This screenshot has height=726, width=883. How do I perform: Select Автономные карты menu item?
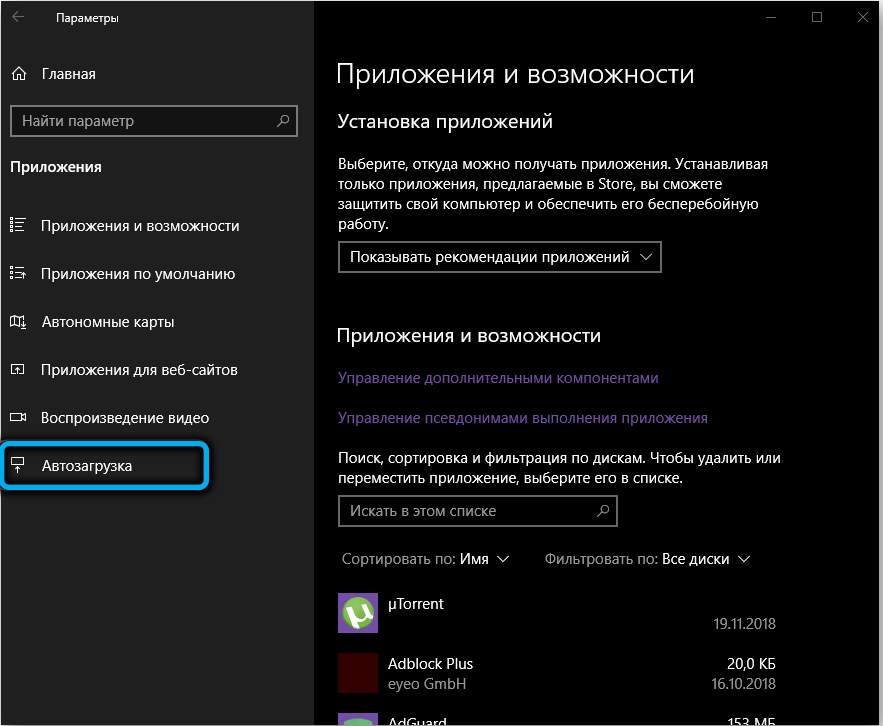tap(108, 322)
